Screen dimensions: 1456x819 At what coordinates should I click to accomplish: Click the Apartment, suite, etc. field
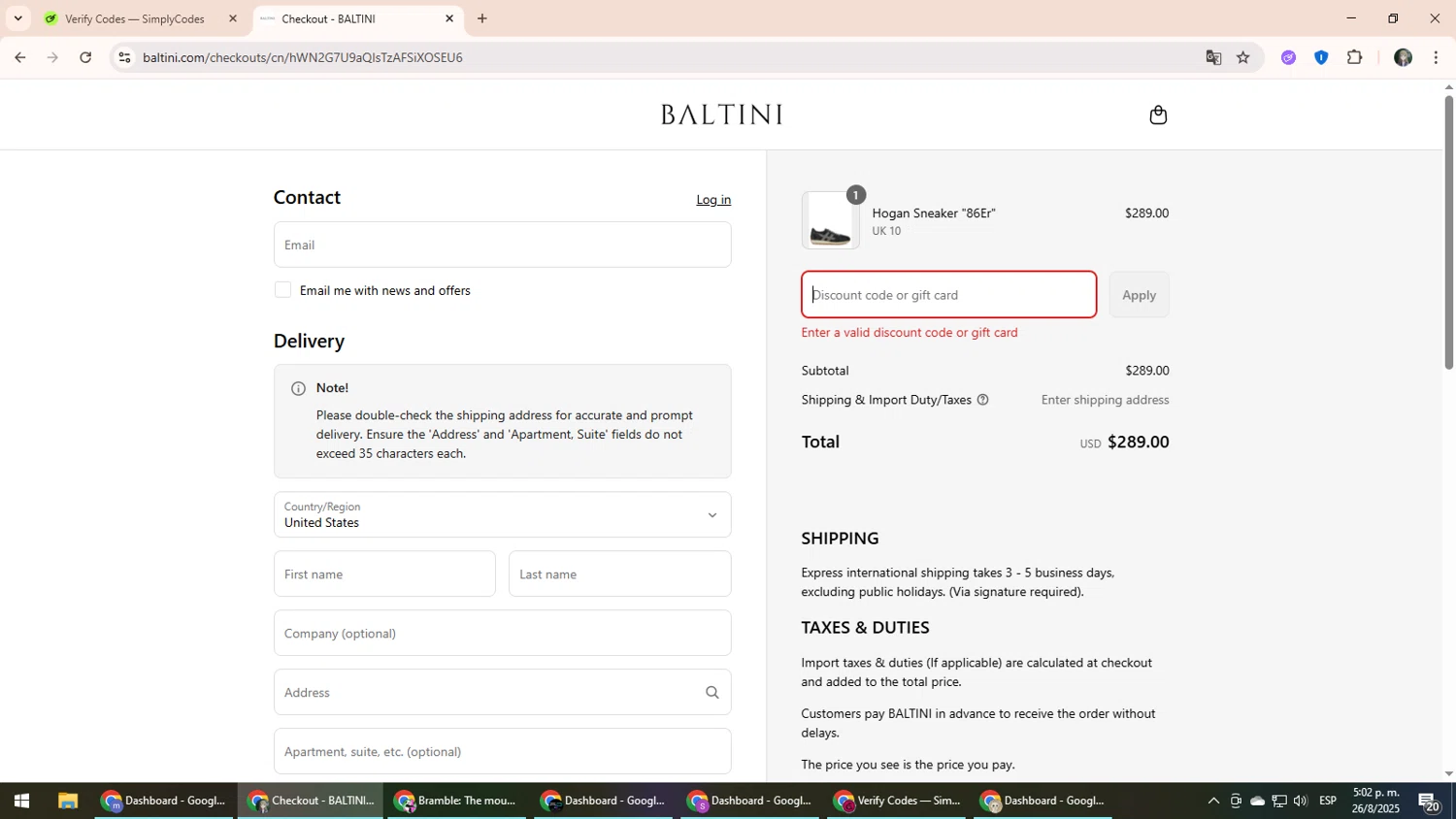pyautogui.click(x=502, y=751)
